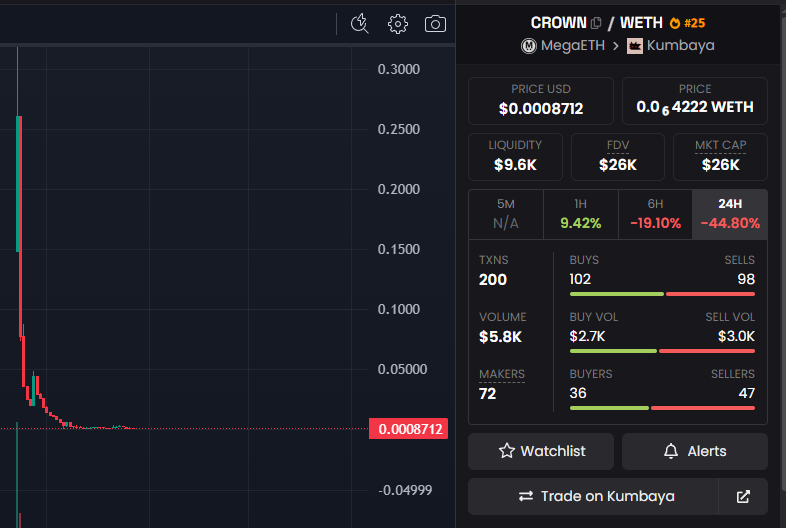The height and width of the screenshot is (528, 786).
Task: Click the -0.04999 price axis label
Action: click(x=405, y=490)
